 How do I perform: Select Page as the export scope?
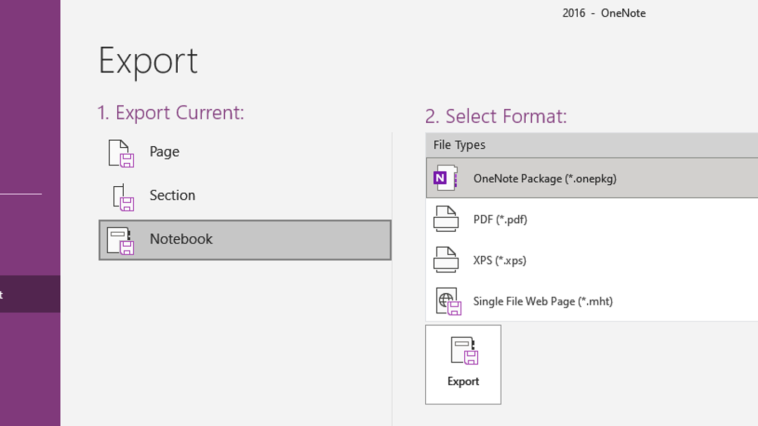tap(245, 152)
